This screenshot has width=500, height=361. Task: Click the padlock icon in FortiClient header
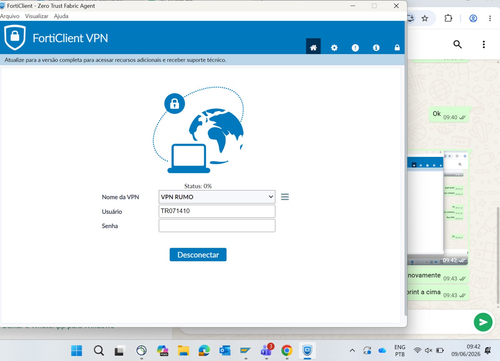click(397, 48)
